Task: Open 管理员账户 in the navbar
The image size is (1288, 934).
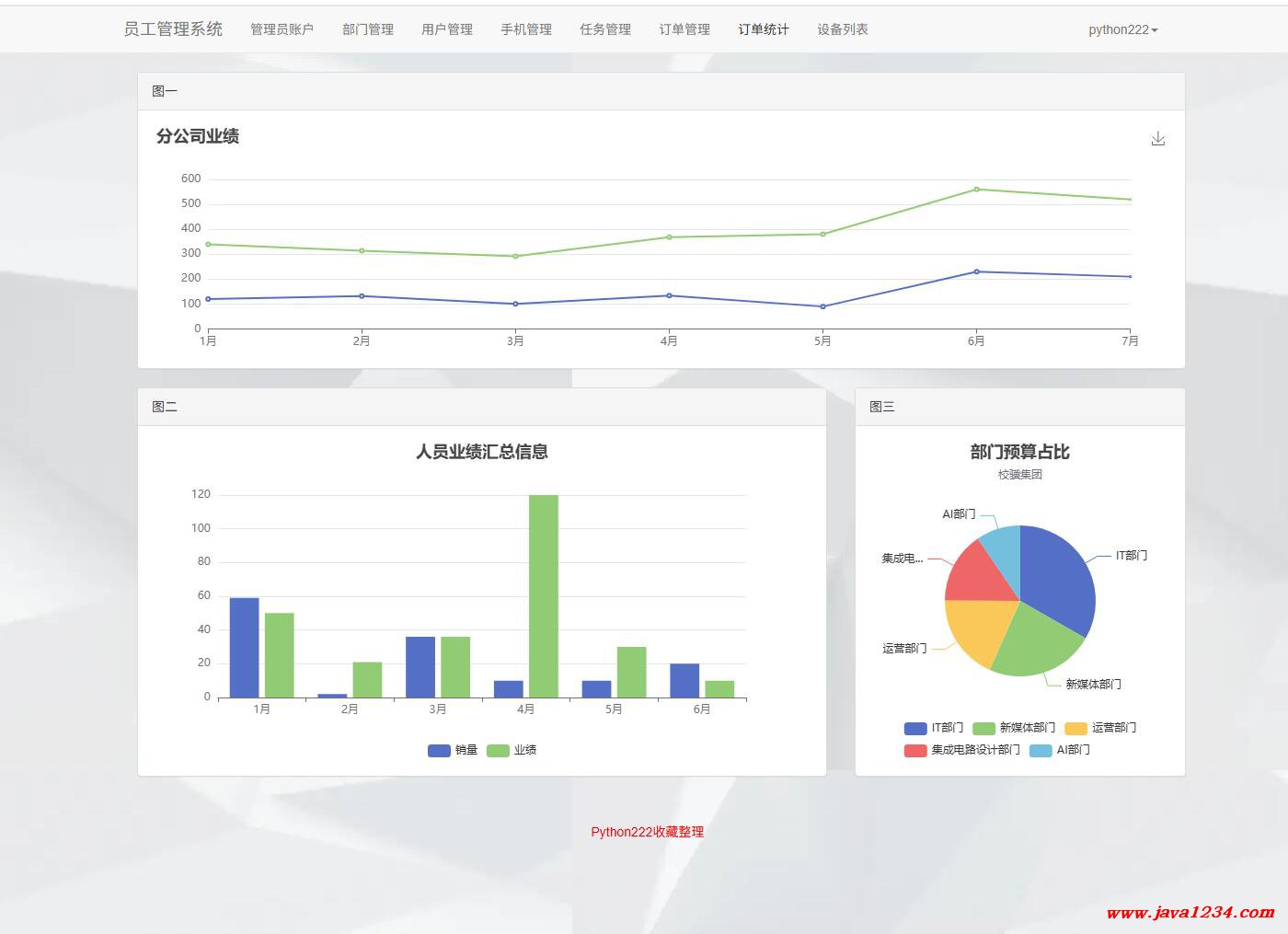Action: (282, 29)
